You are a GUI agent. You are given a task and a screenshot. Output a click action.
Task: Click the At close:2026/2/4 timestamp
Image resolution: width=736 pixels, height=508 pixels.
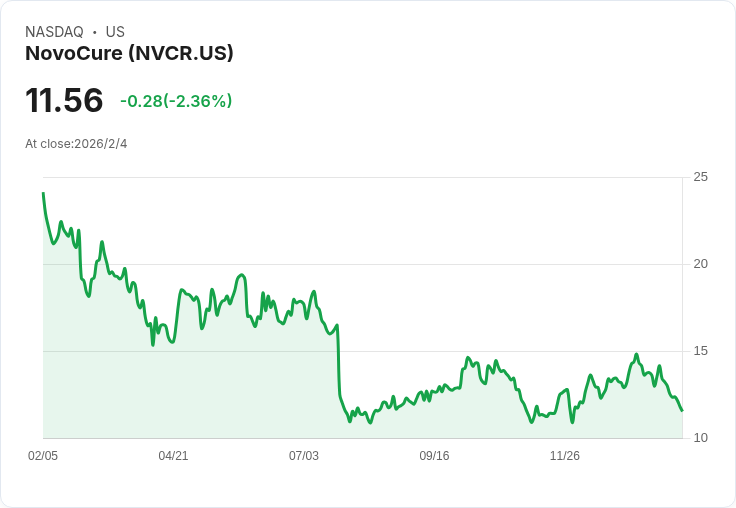pyautogui.click(x=76, y=144)
